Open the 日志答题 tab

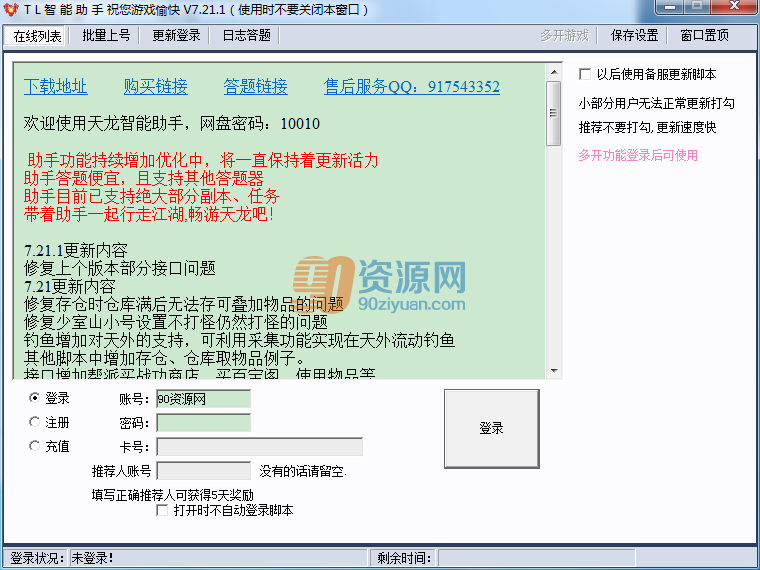pyautogui.click(x=246, y=35)
